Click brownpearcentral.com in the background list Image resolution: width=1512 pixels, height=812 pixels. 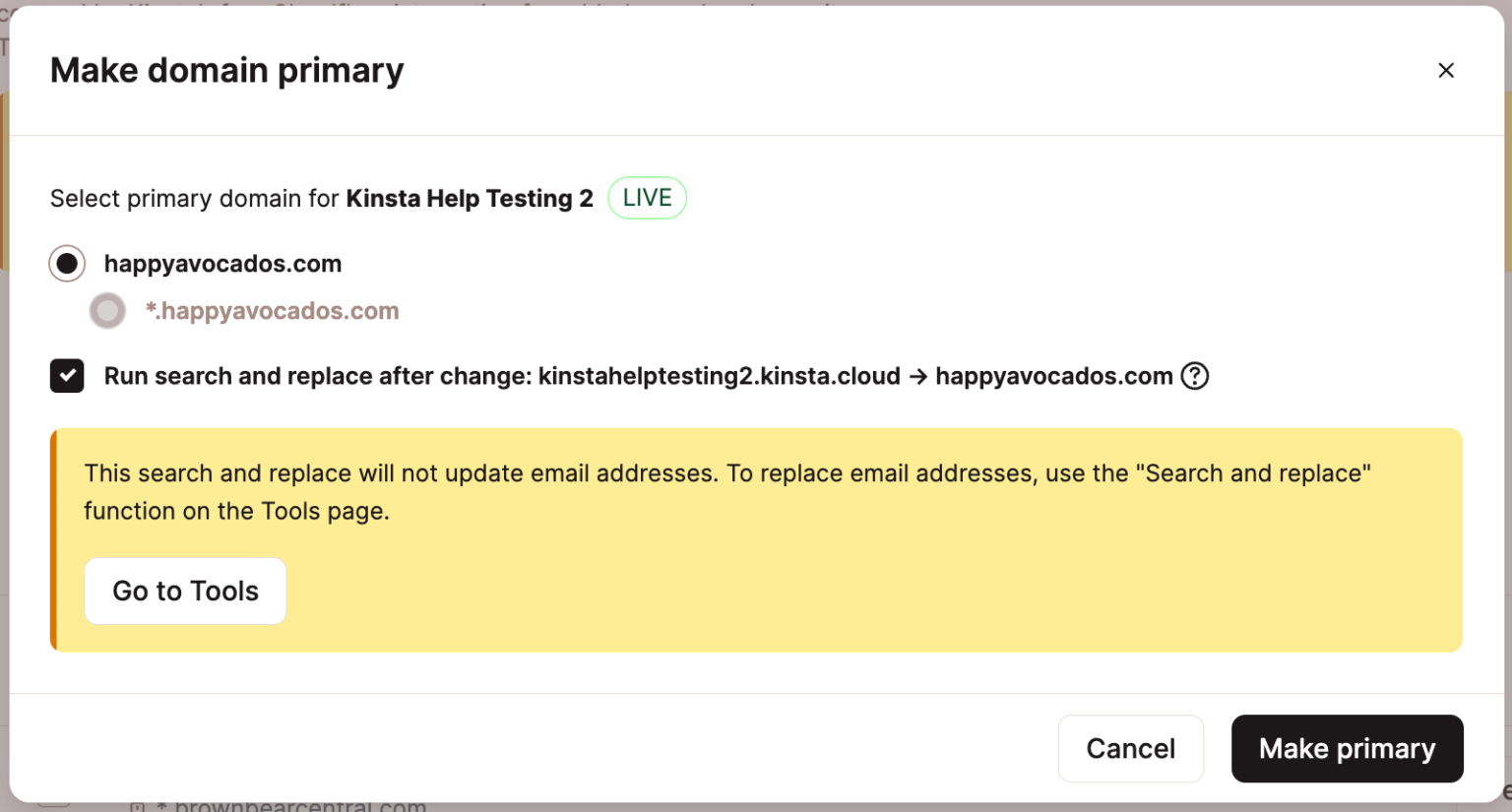[300, 806]
